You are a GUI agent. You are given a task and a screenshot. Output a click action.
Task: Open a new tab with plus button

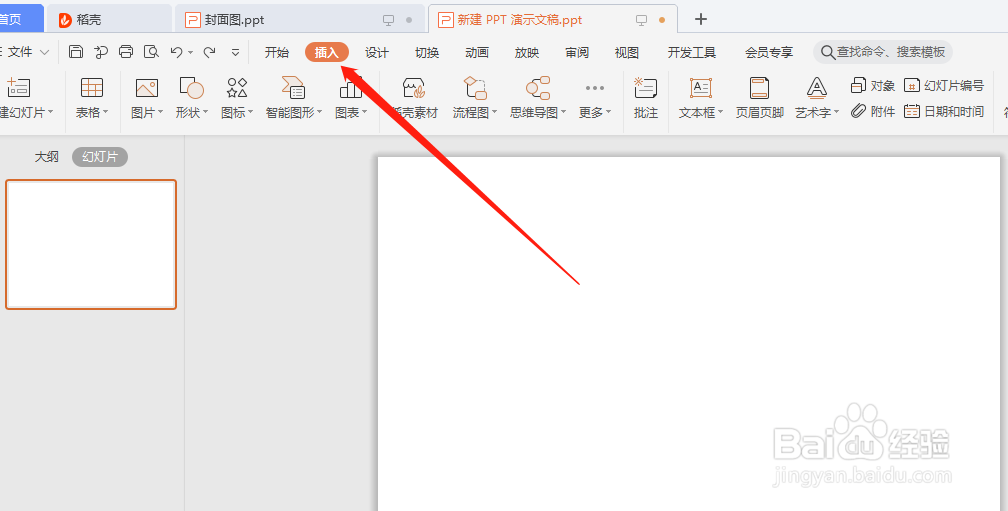click(x=701, y=19)
